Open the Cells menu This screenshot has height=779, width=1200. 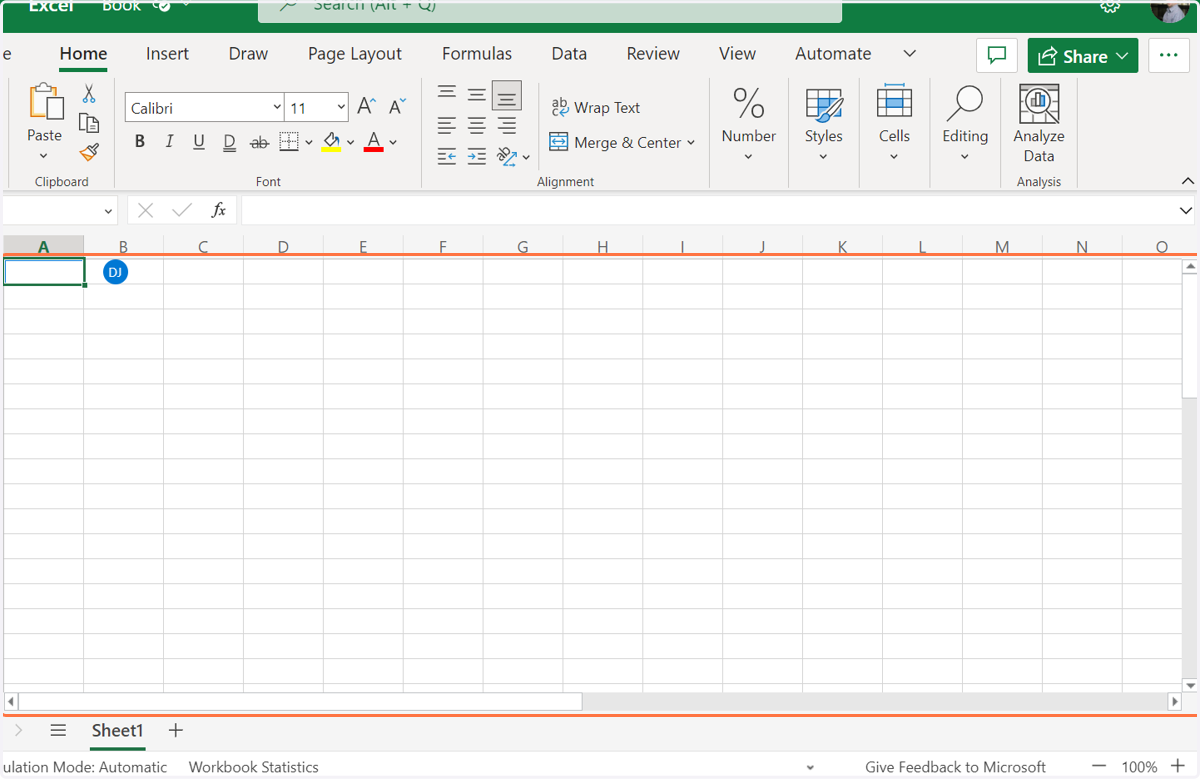(x=894, y=124)
